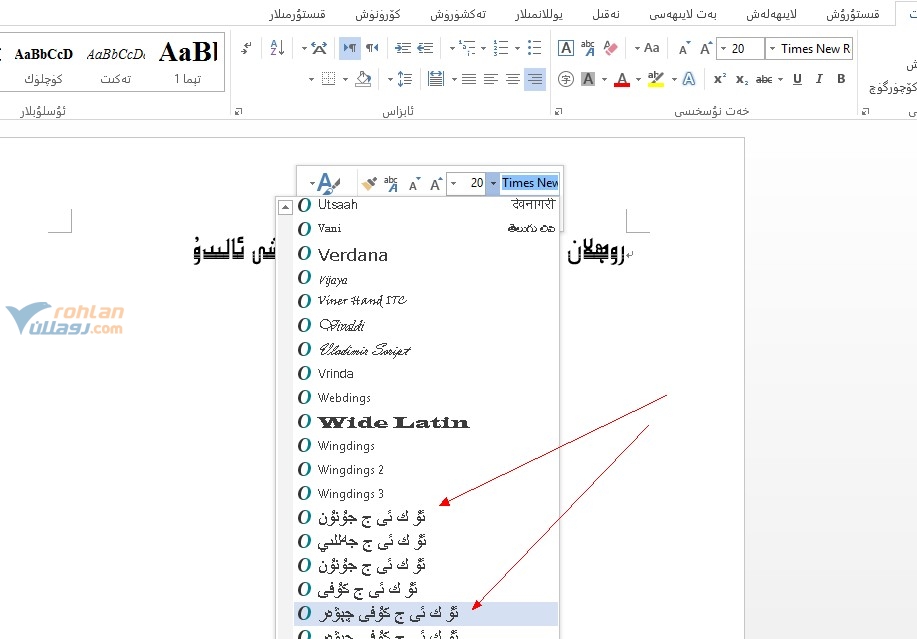Click grow font icon in ribbon
917x639 pixels.
click(x=706, y=48)
